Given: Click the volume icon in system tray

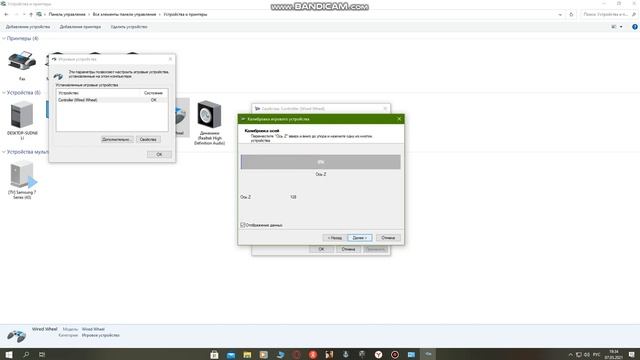Looking at the screenshot, I should click(587, 354).
